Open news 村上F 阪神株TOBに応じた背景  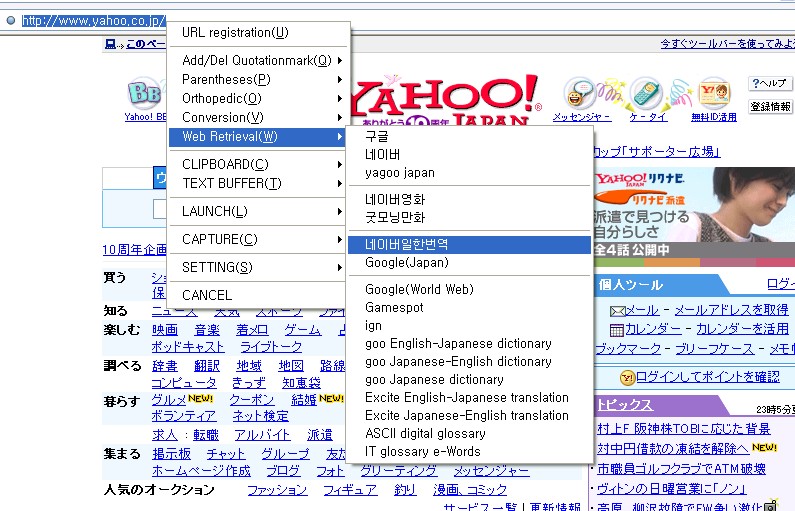(x=683, y=429)
